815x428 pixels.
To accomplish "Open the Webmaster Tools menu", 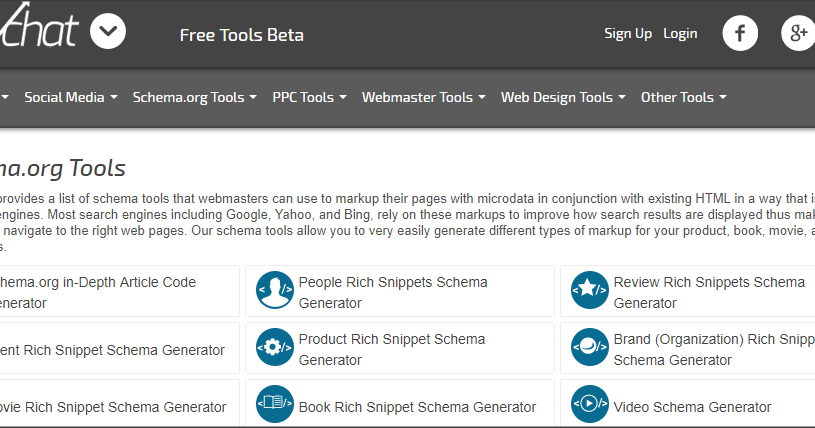I will coord(423,97).
